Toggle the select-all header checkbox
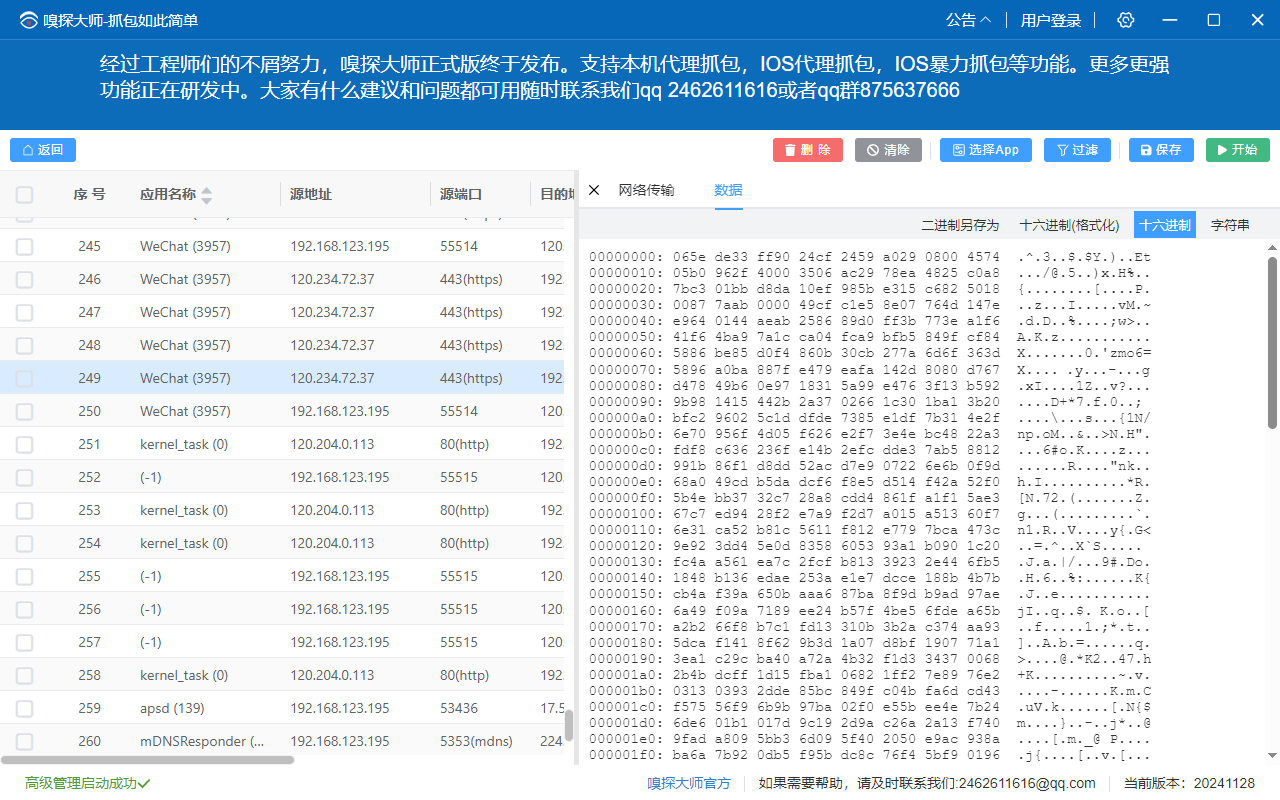The height and width of the screenshot is (800, 1280). pyautogui.click(x=25, y=195)
